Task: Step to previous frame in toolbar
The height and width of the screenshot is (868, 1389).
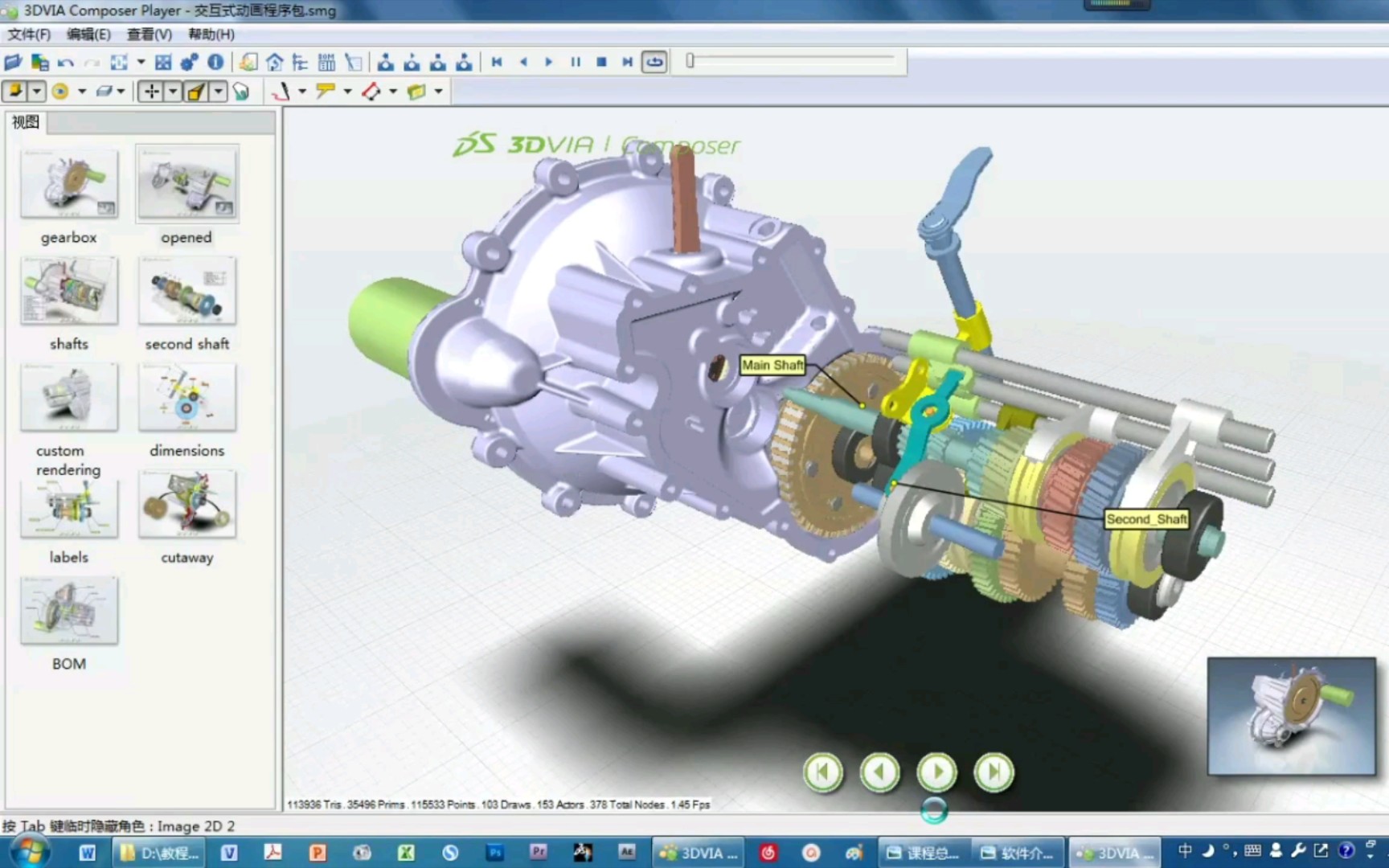Action: (523, 62)
